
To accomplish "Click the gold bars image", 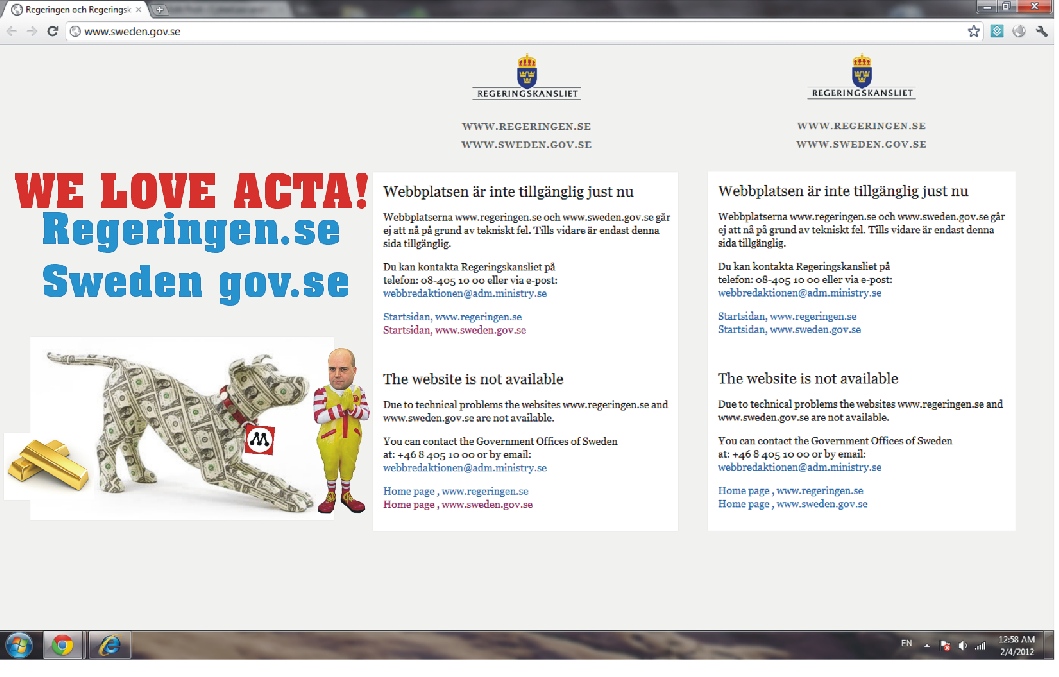I will click(x=47, y=464).
